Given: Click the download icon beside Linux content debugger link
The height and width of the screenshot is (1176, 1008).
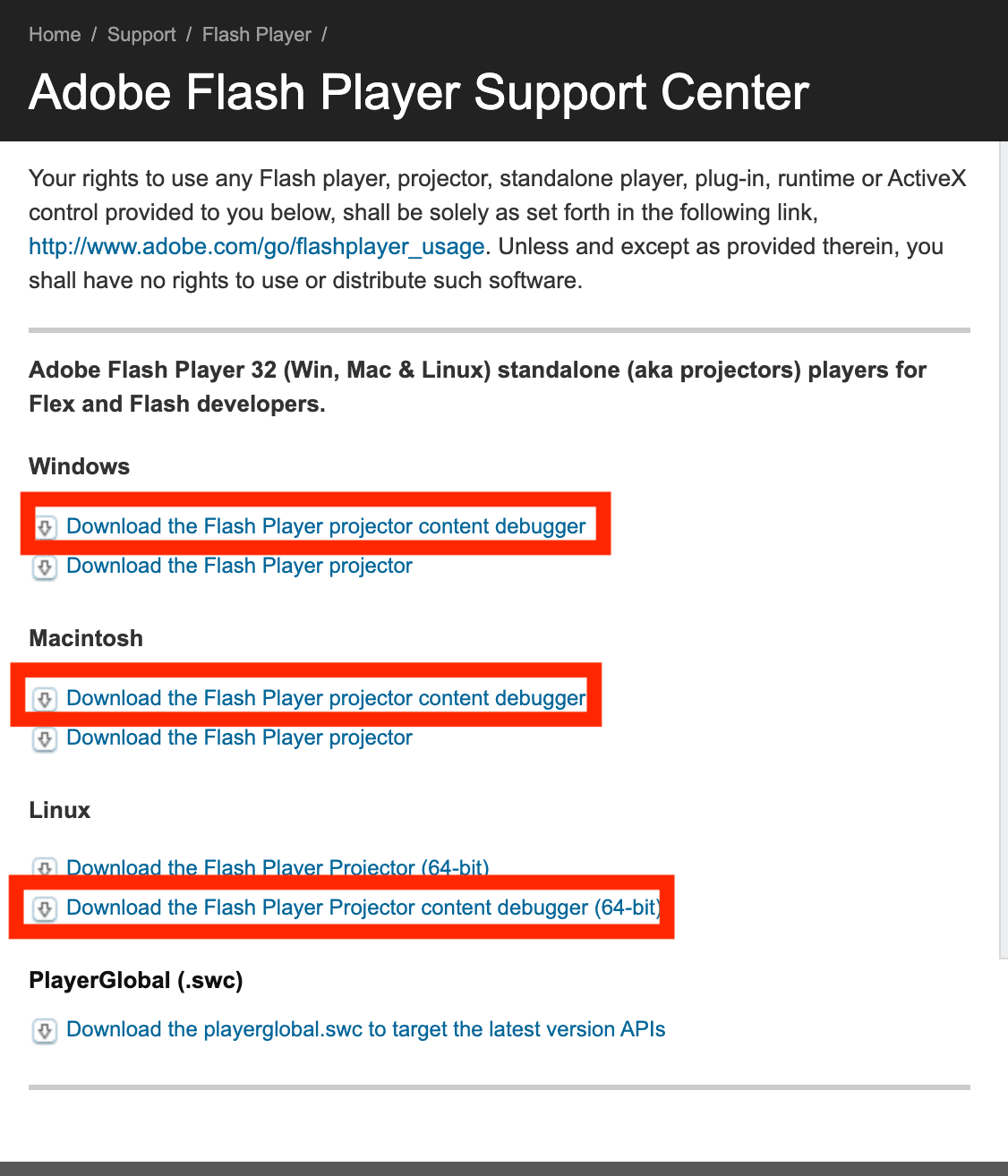Looking at the screenshot, I should coord(45,908).
